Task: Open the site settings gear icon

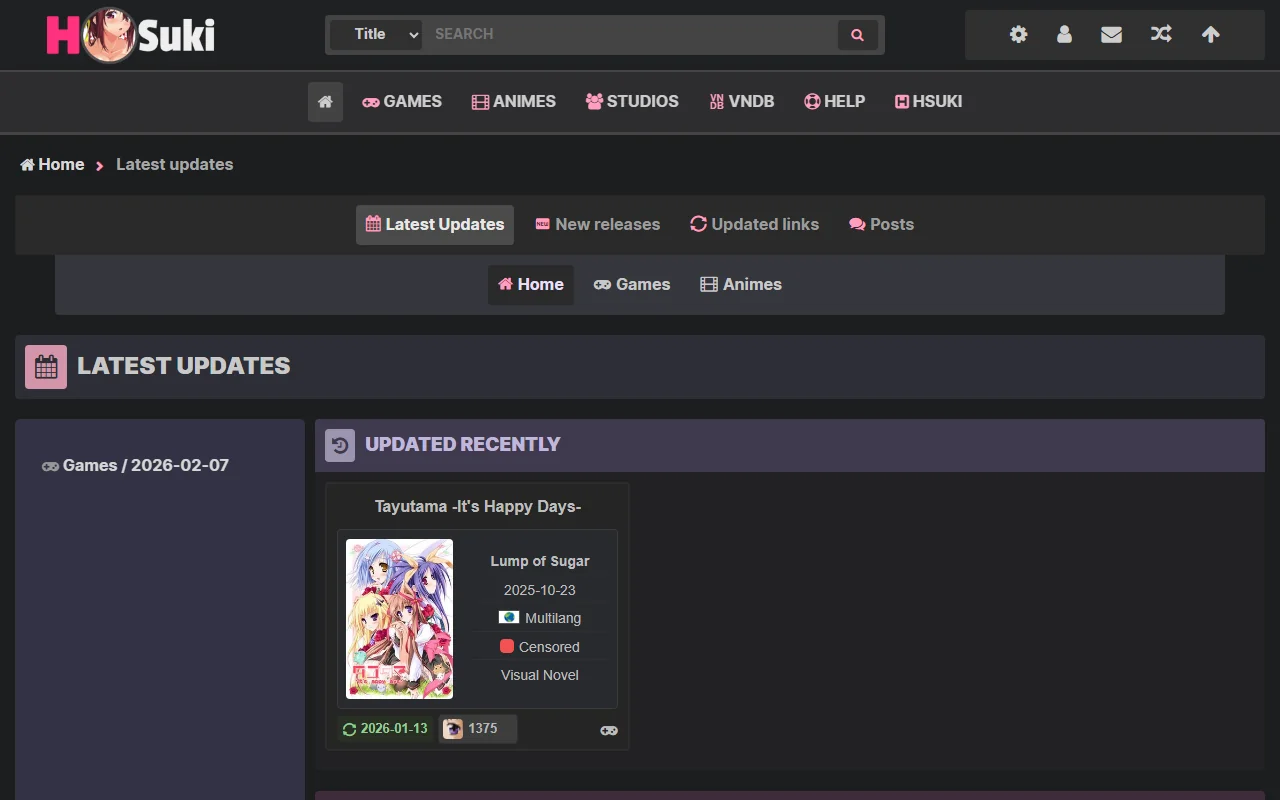Action: [x=1018, y=34]
